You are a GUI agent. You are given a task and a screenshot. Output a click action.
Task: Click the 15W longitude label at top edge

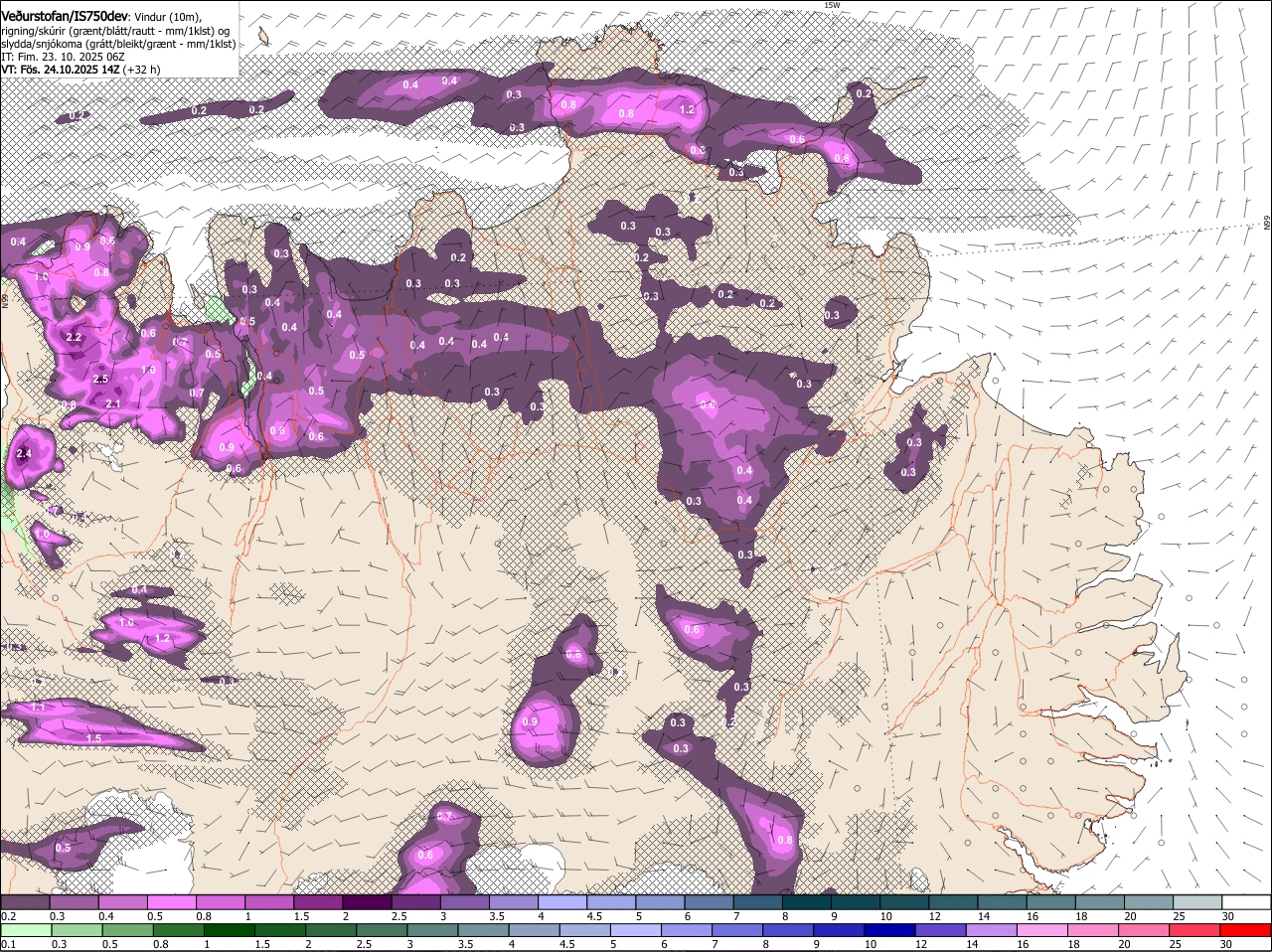pos(832,5)
